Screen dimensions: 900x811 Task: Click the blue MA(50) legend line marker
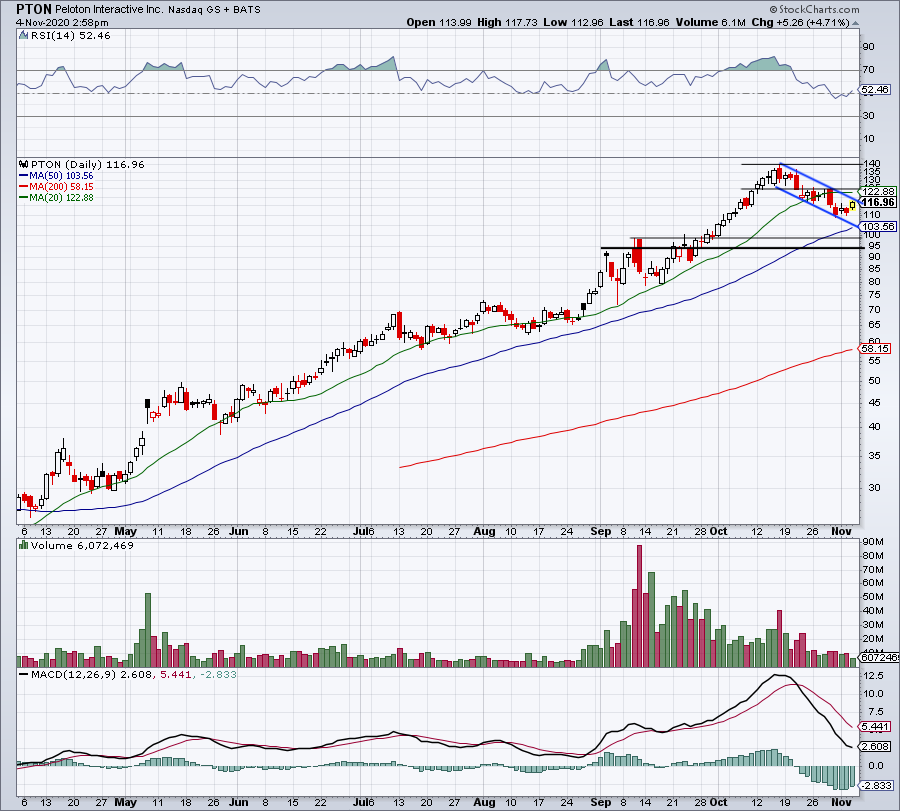point(24,176)
